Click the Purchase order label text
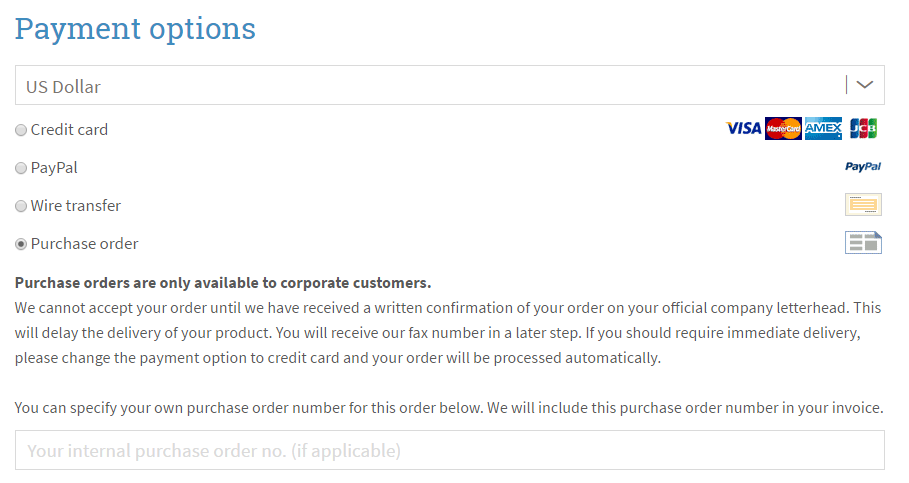The height and width of the screenshot is (483, 909). point(84,244)
